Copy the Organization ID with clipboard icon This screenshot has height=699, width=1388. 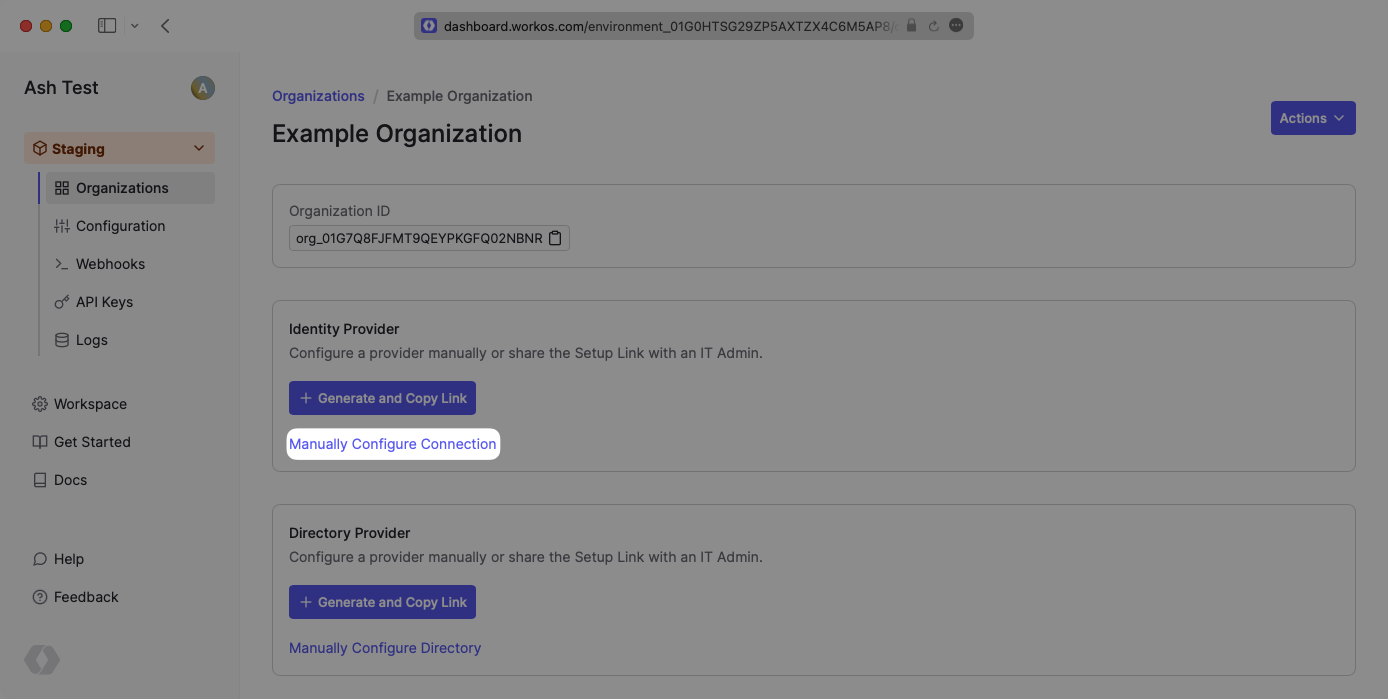tap(555, 238)
